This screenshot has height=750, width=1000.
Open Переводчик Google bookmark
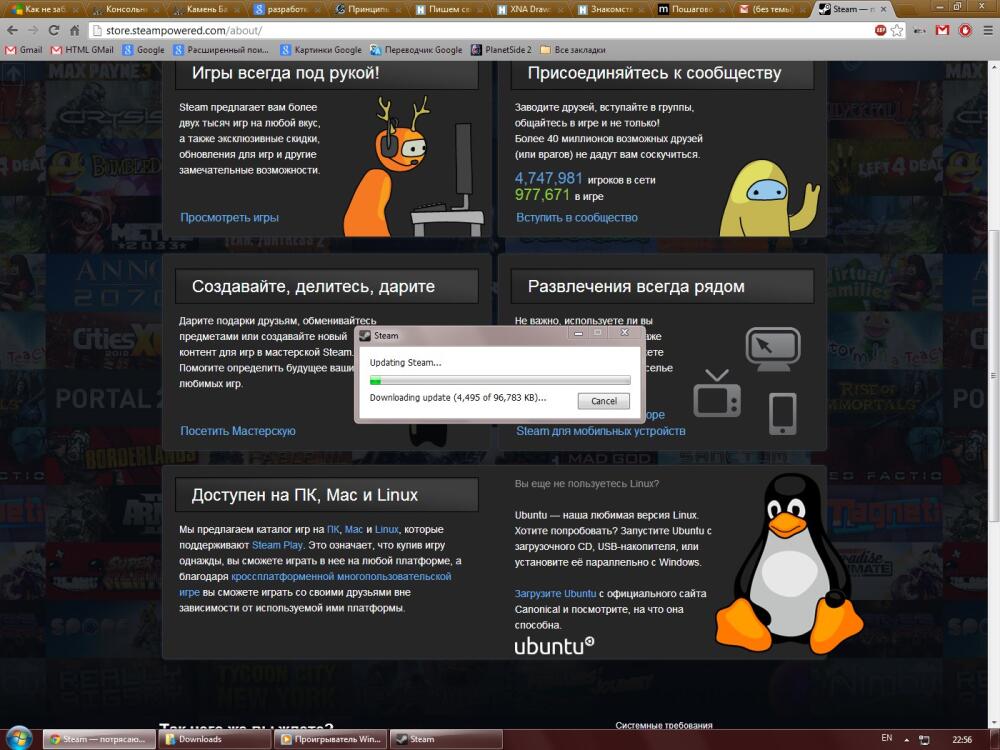point(416,50)
